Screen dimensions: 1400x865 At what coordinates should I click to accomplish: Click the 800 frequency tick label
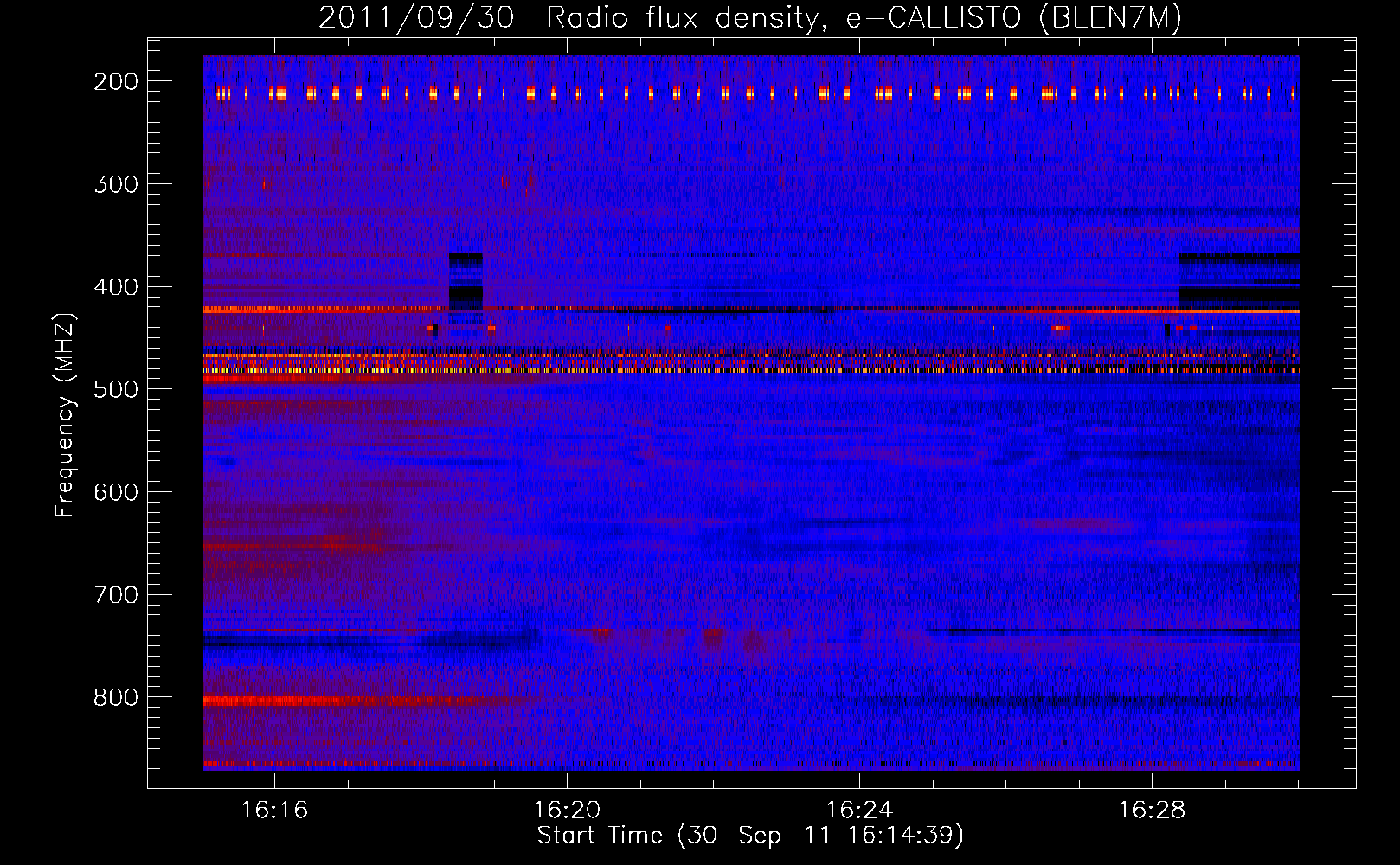click(116, 697)
